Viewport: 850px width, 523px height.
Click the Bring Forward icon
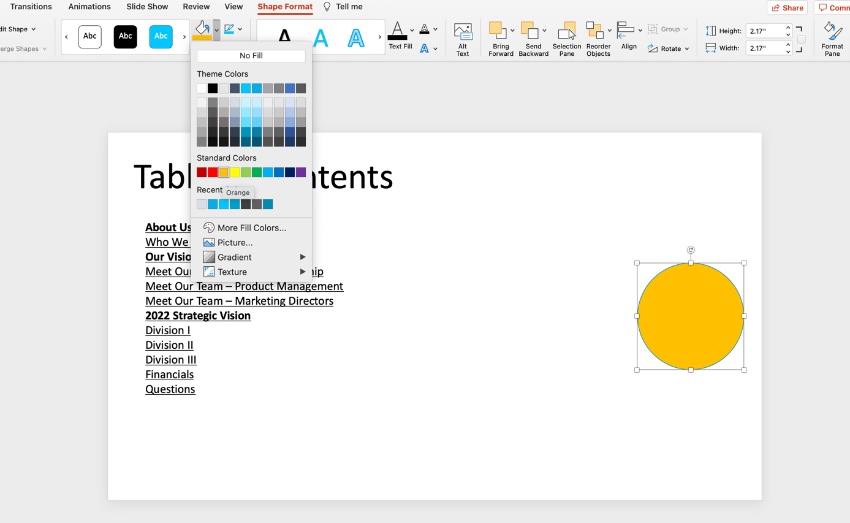pyautogui.click(x=498, y=31)
